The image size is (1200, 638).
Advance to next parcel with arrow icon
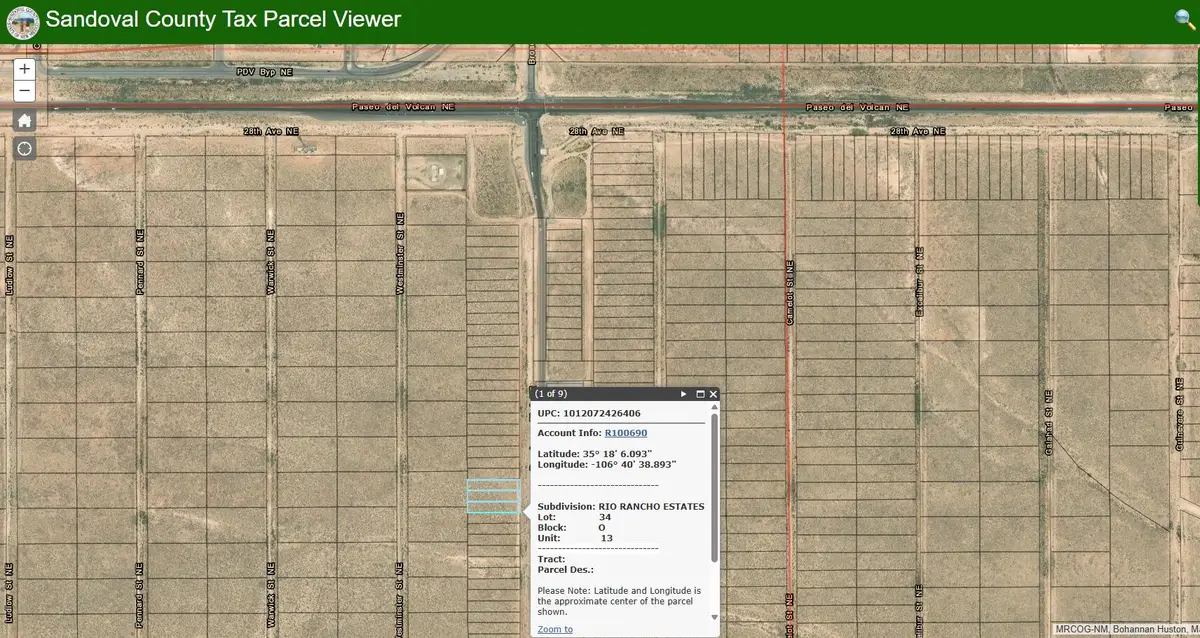[683, 394]
